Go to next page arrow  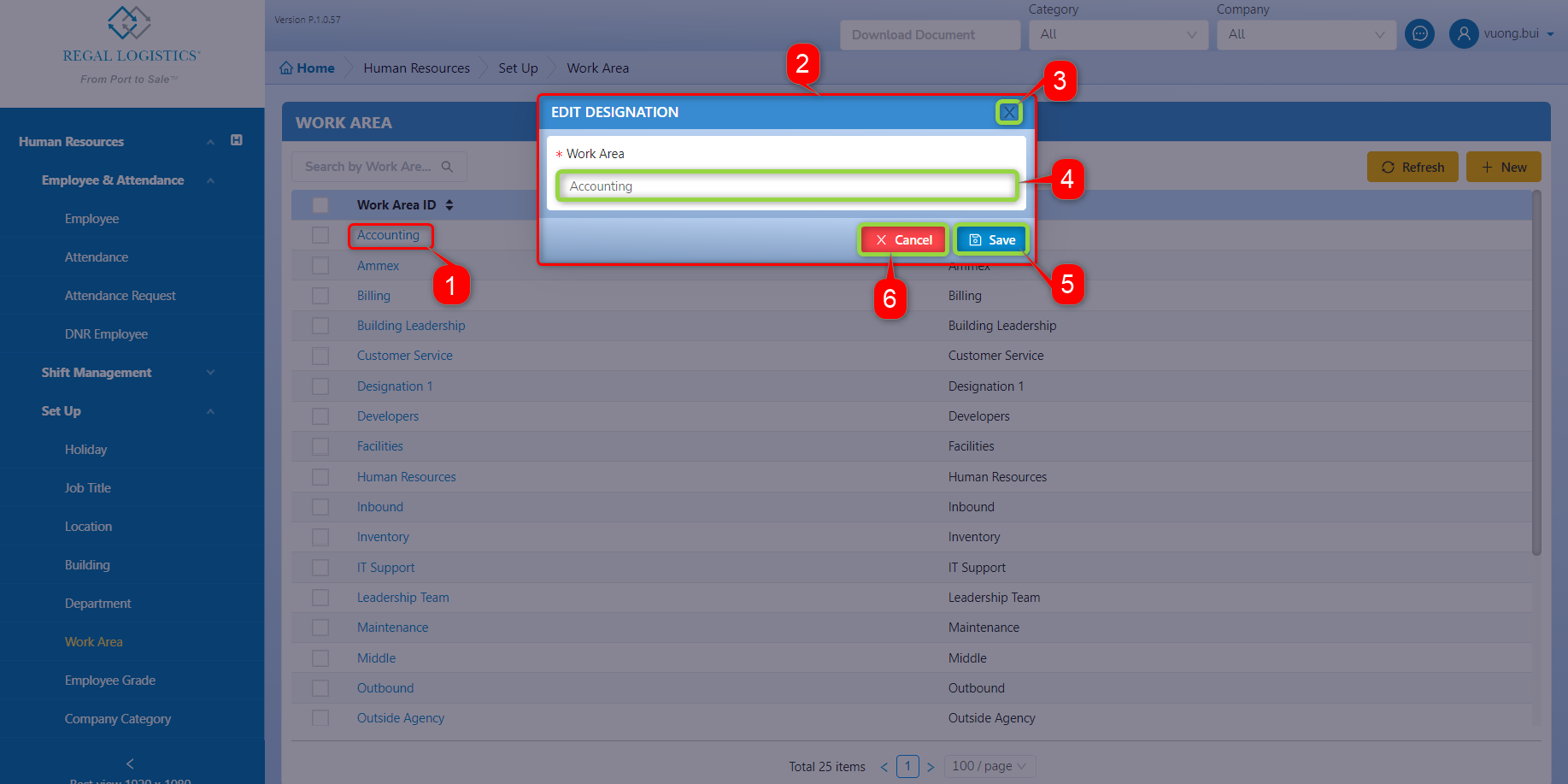click(931, 767)
